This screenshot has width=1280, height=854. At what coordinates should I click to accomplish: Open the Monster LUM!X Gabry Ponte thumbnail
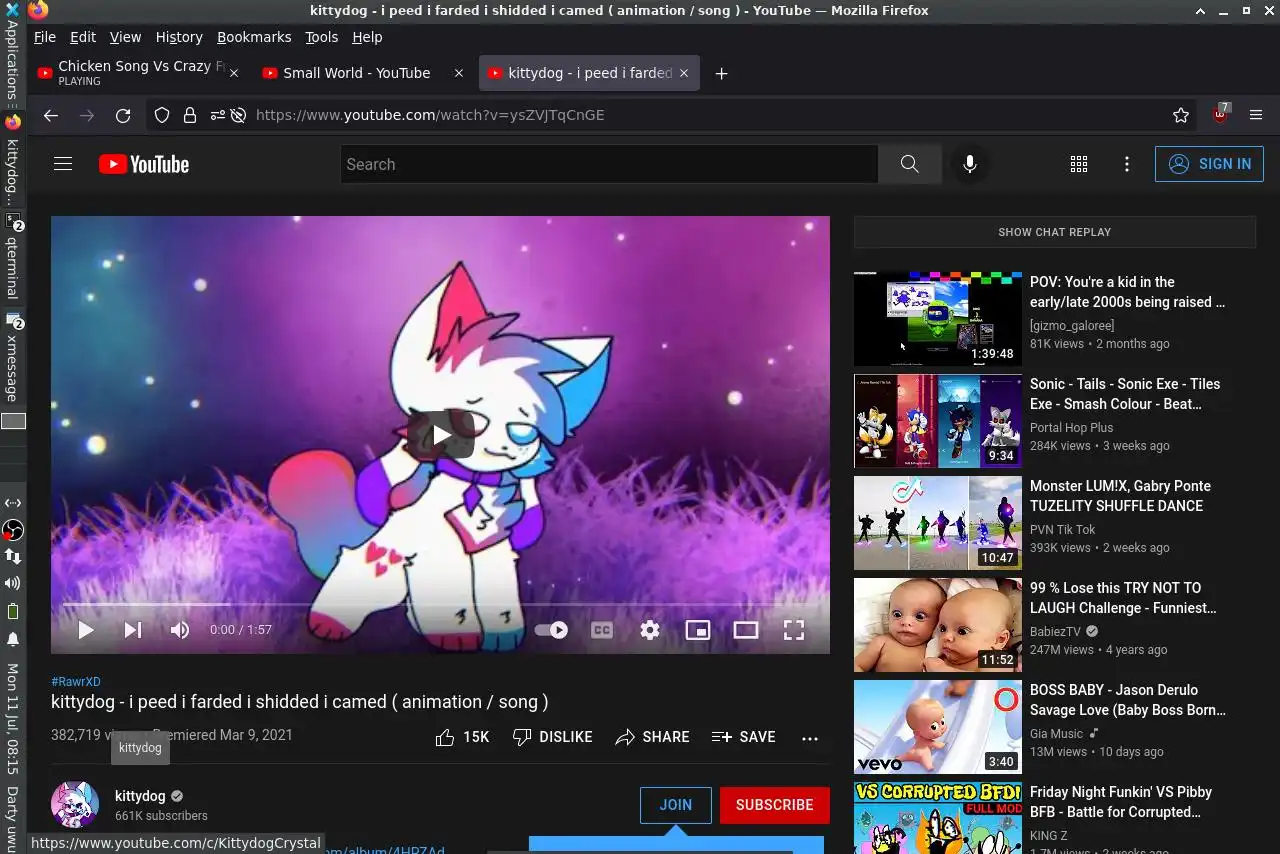[x=938, y=523]
